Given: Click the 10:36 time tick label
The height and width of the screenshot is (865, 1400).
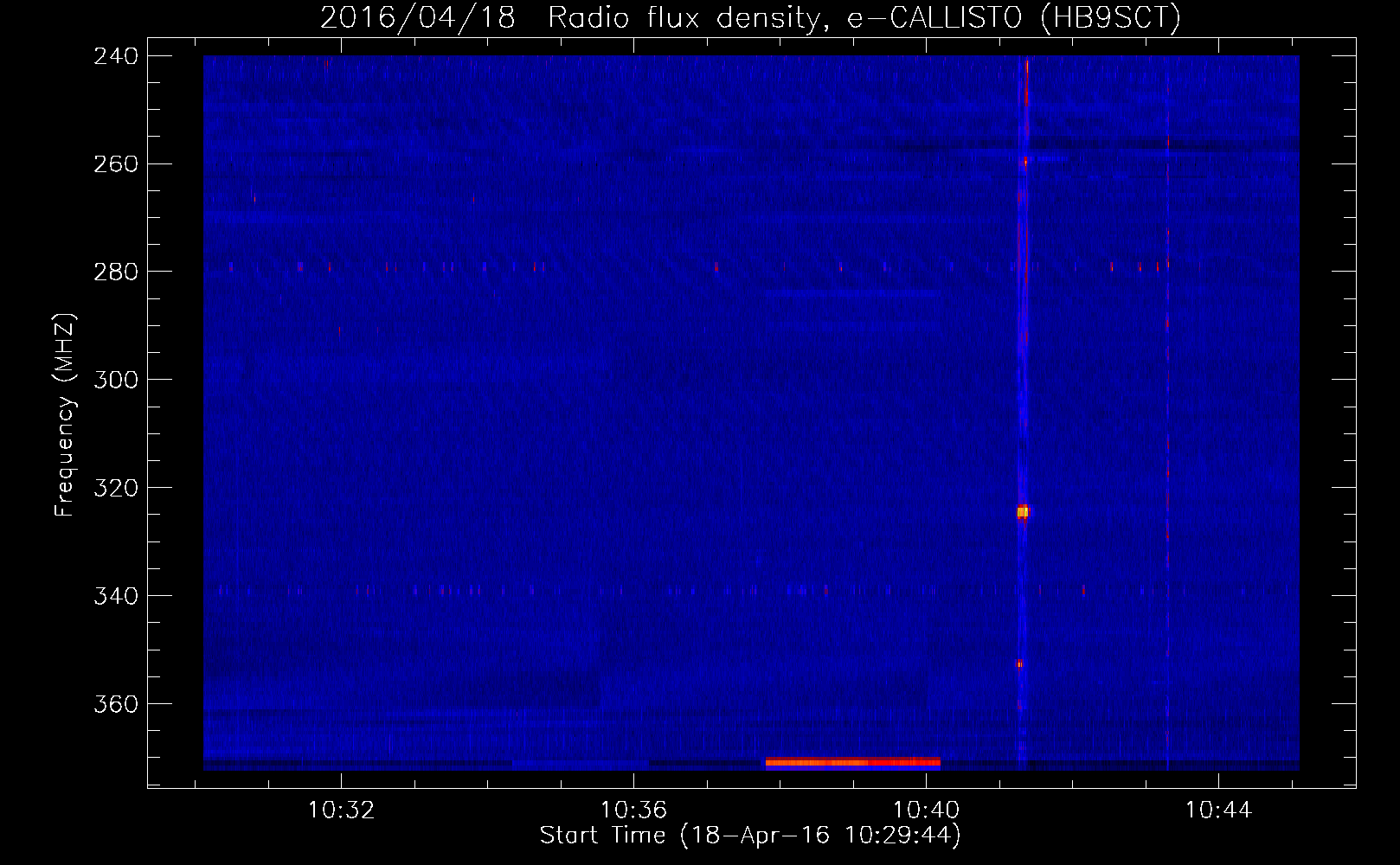Looking at the screenshot, I should (633, 811).
